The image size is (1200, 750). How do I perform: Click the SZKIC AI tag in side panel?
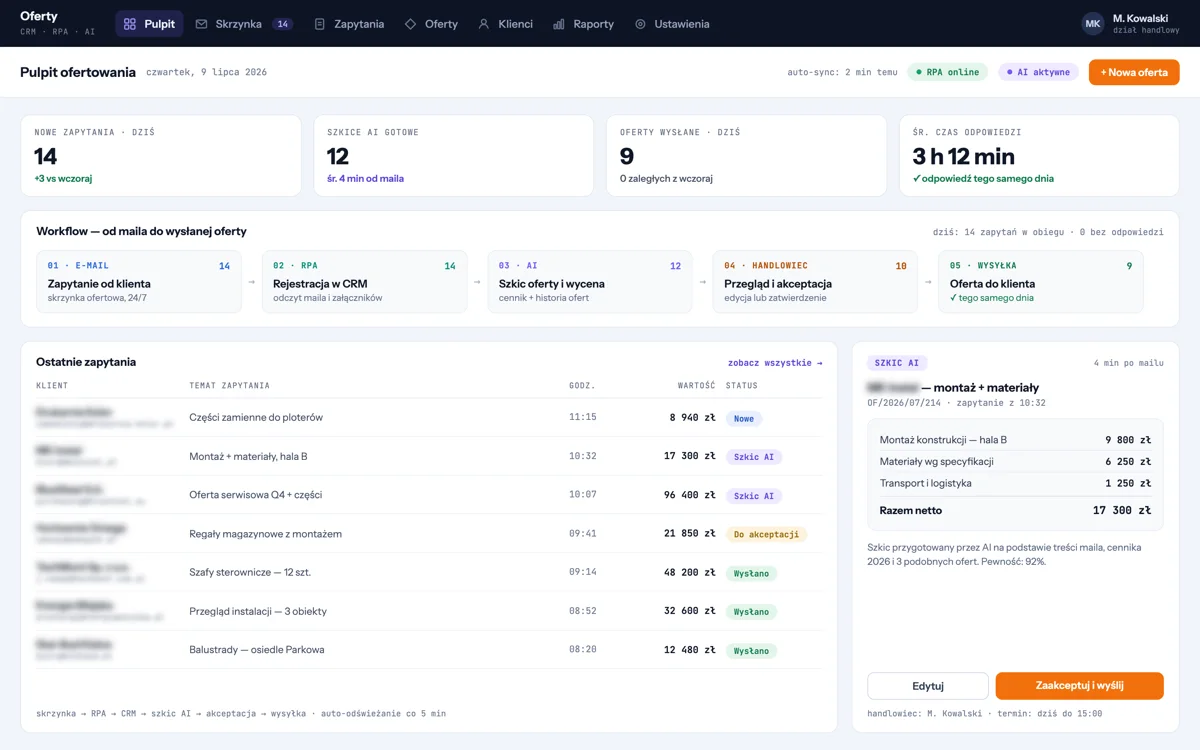(x=897, y=363)
